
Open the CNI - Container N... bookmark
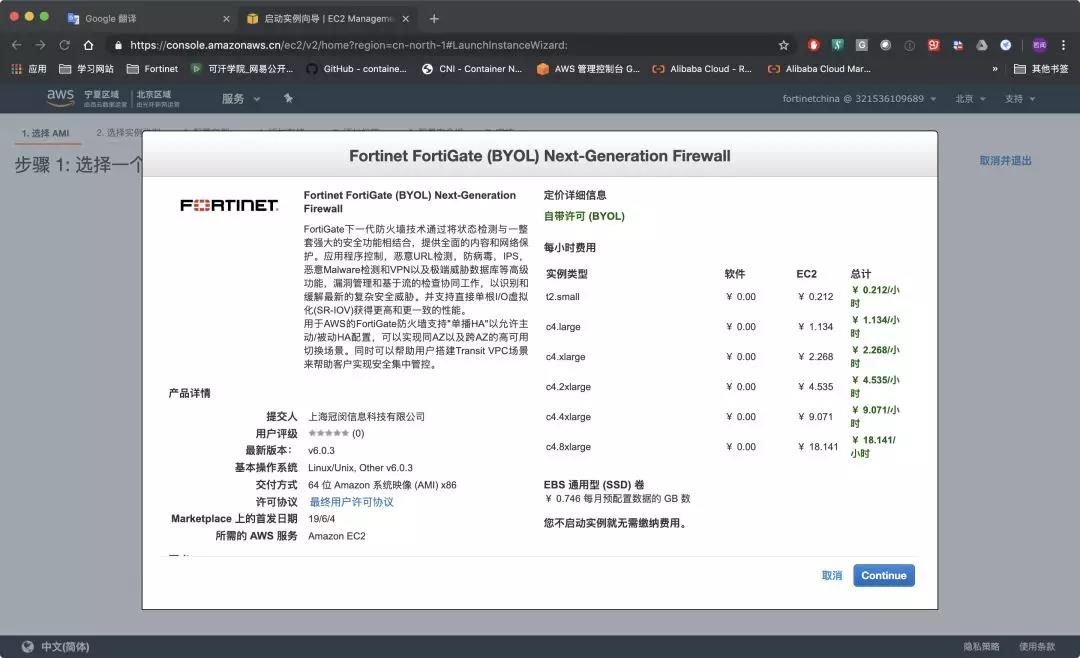pyautogui.click(x=472, y=69)
